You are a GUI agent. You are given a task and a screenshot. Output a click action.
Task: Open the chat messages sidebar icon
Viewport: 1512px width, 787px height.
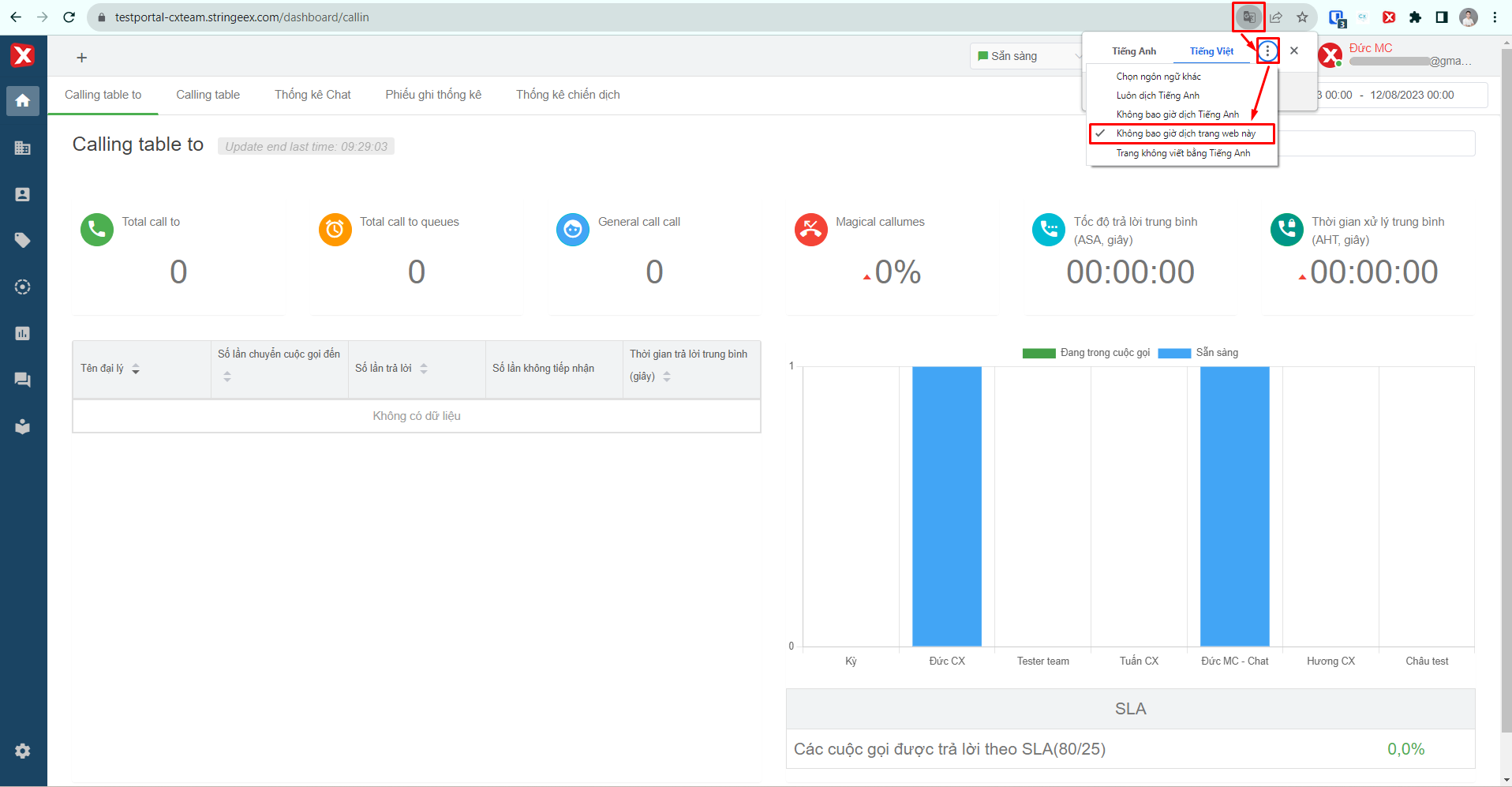coord(23,380)
